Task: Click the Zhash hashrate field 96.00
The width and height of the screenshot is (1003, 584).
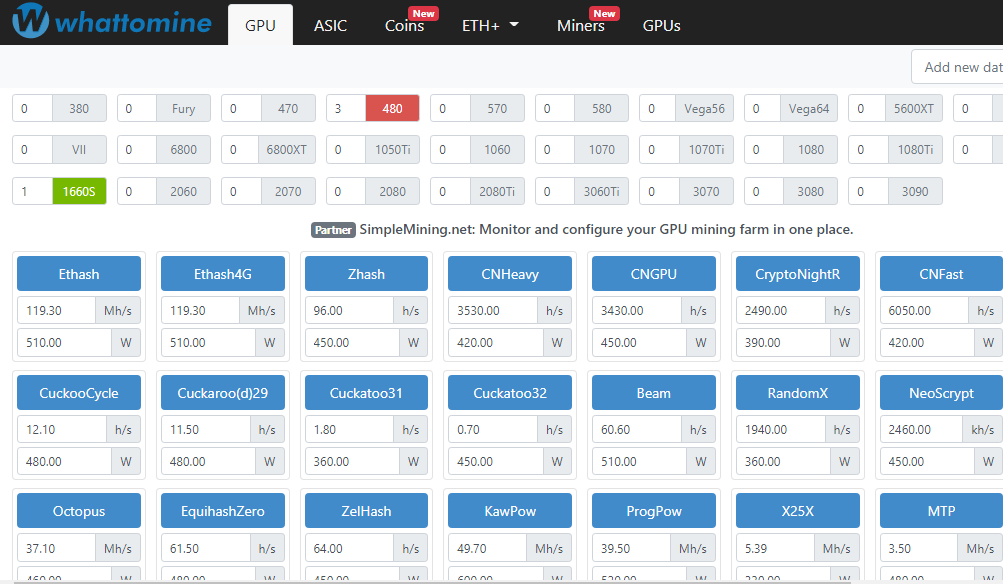Action: tap(349, 310)
